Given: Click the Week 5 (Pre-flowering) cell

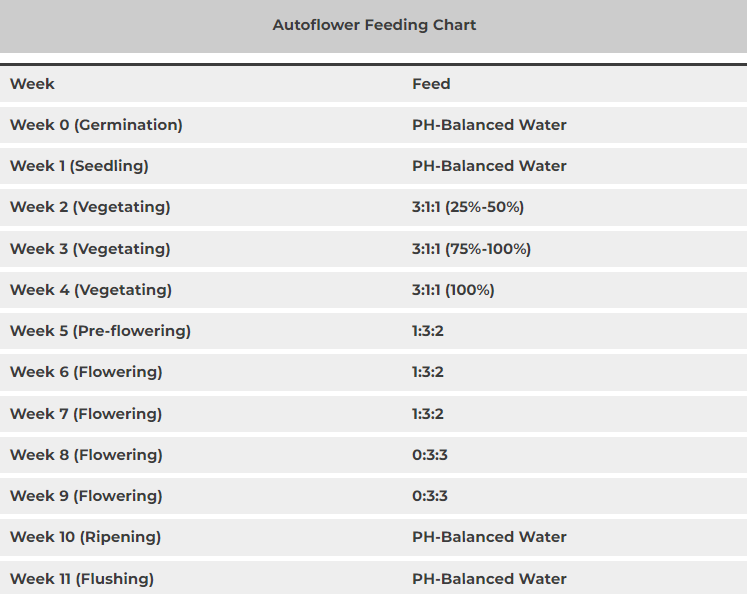Looking at the screenshot, I should coord(100,331).
